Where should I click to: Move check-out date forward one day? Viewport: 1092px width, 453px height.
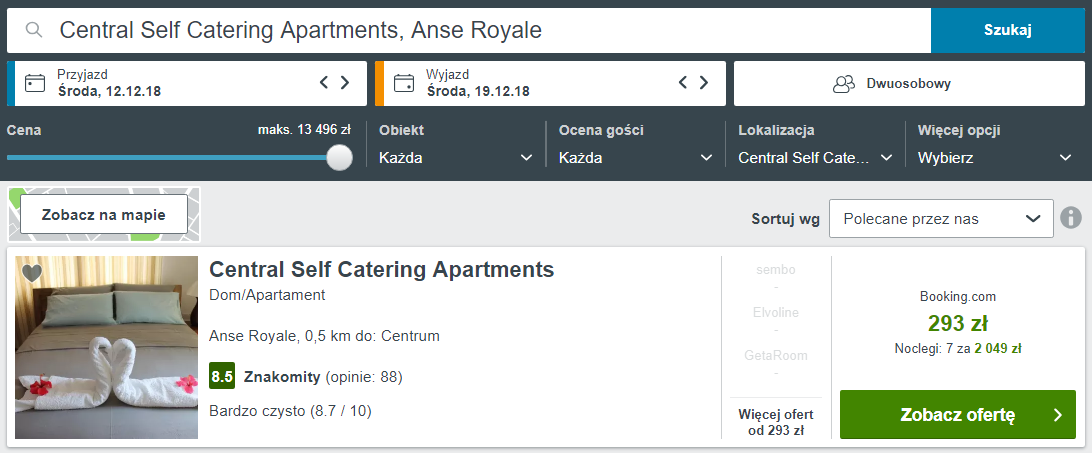tap(704, 82)
